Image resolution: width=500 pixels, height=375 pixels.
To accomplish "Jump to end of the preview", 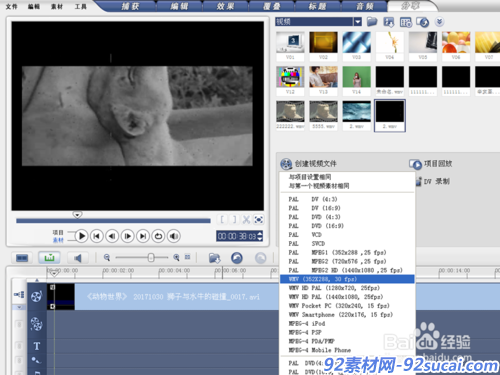I will [x=143, y=236].
